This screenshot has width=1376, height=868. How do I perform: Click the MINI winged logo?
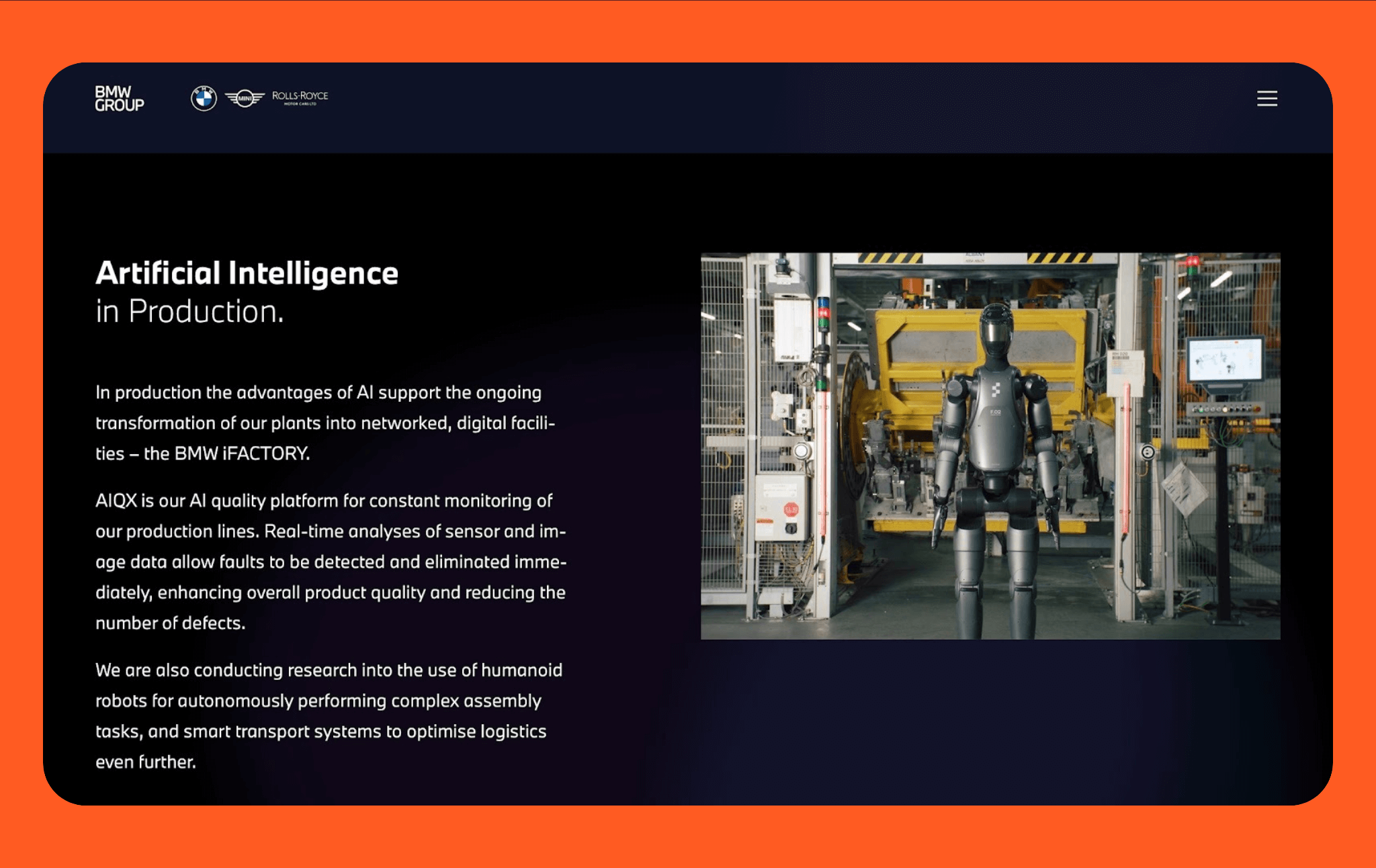tap(245, 99)
